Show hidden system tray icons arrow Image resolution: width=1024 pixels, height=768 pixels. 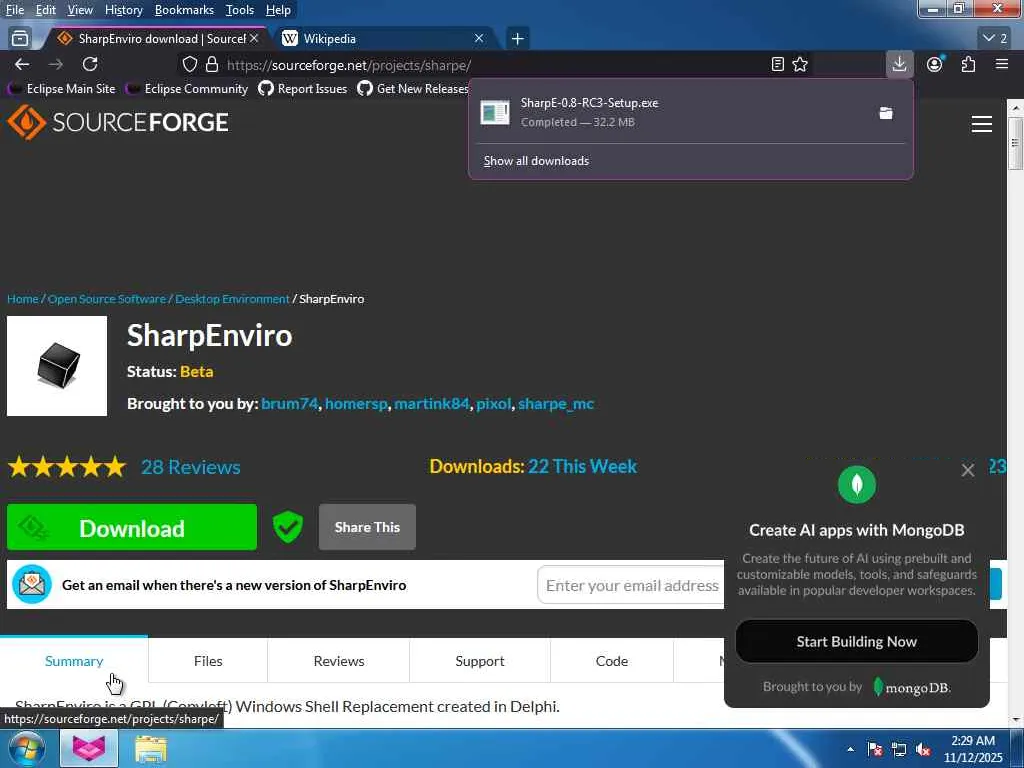click(850, 749)
